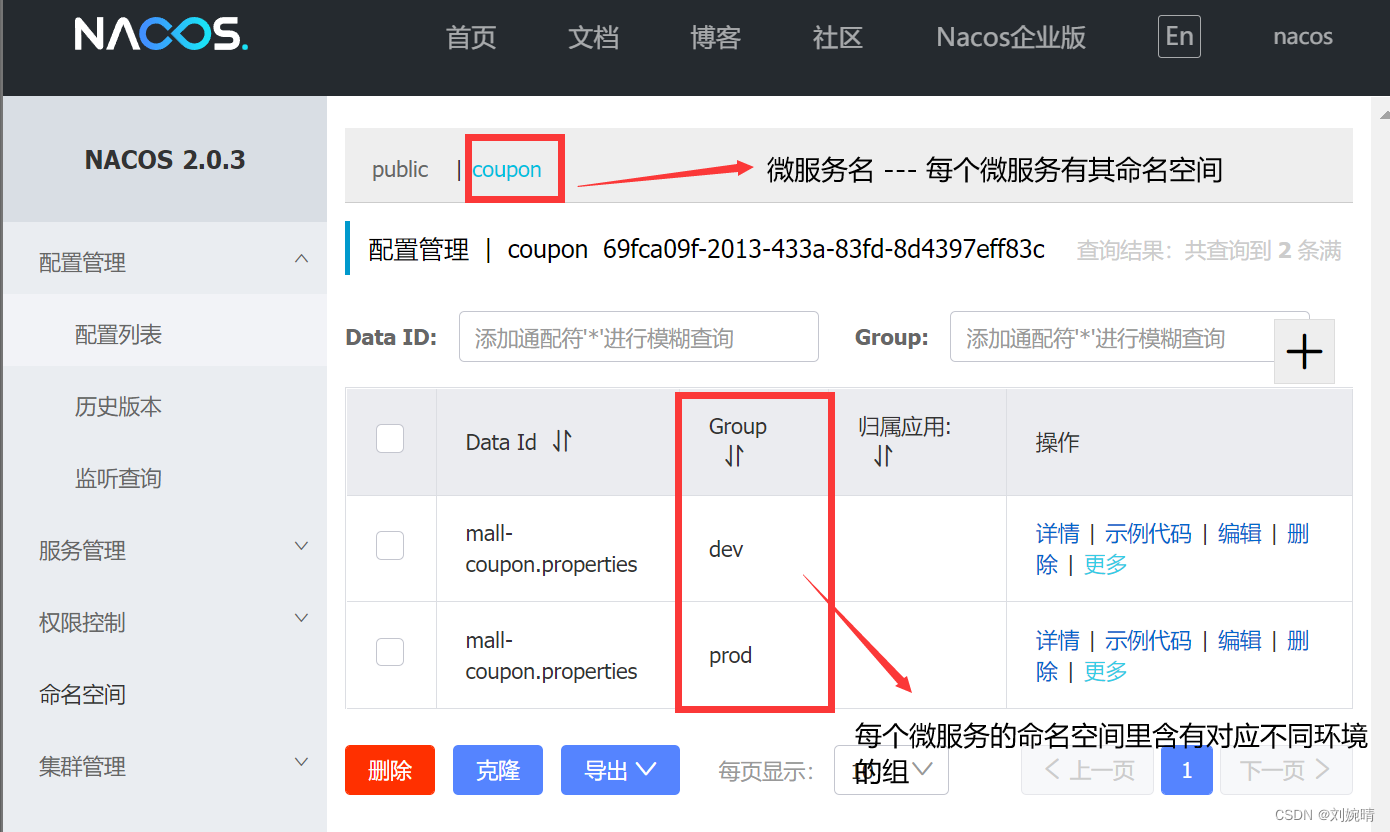Expand the 服务管理 menu section

(x=302, y=547)
